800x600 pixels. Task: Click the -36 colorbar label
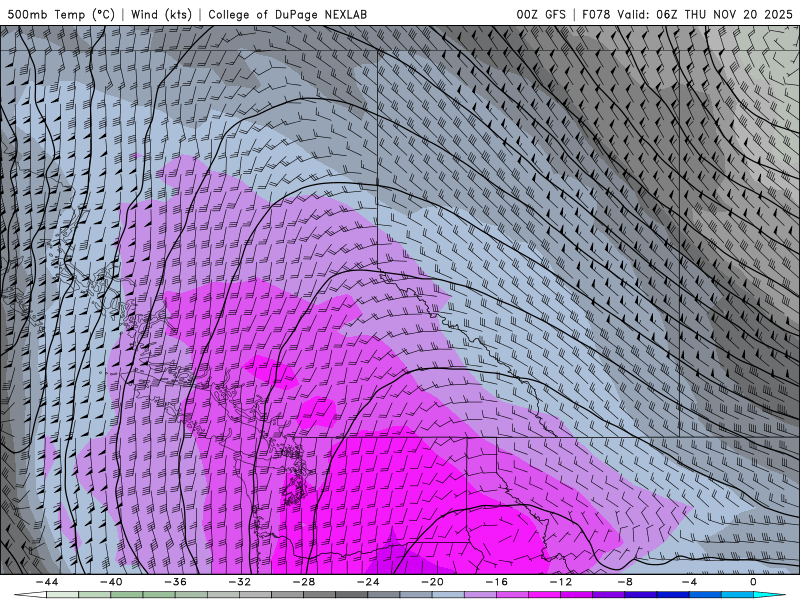[x=175, y=582]
